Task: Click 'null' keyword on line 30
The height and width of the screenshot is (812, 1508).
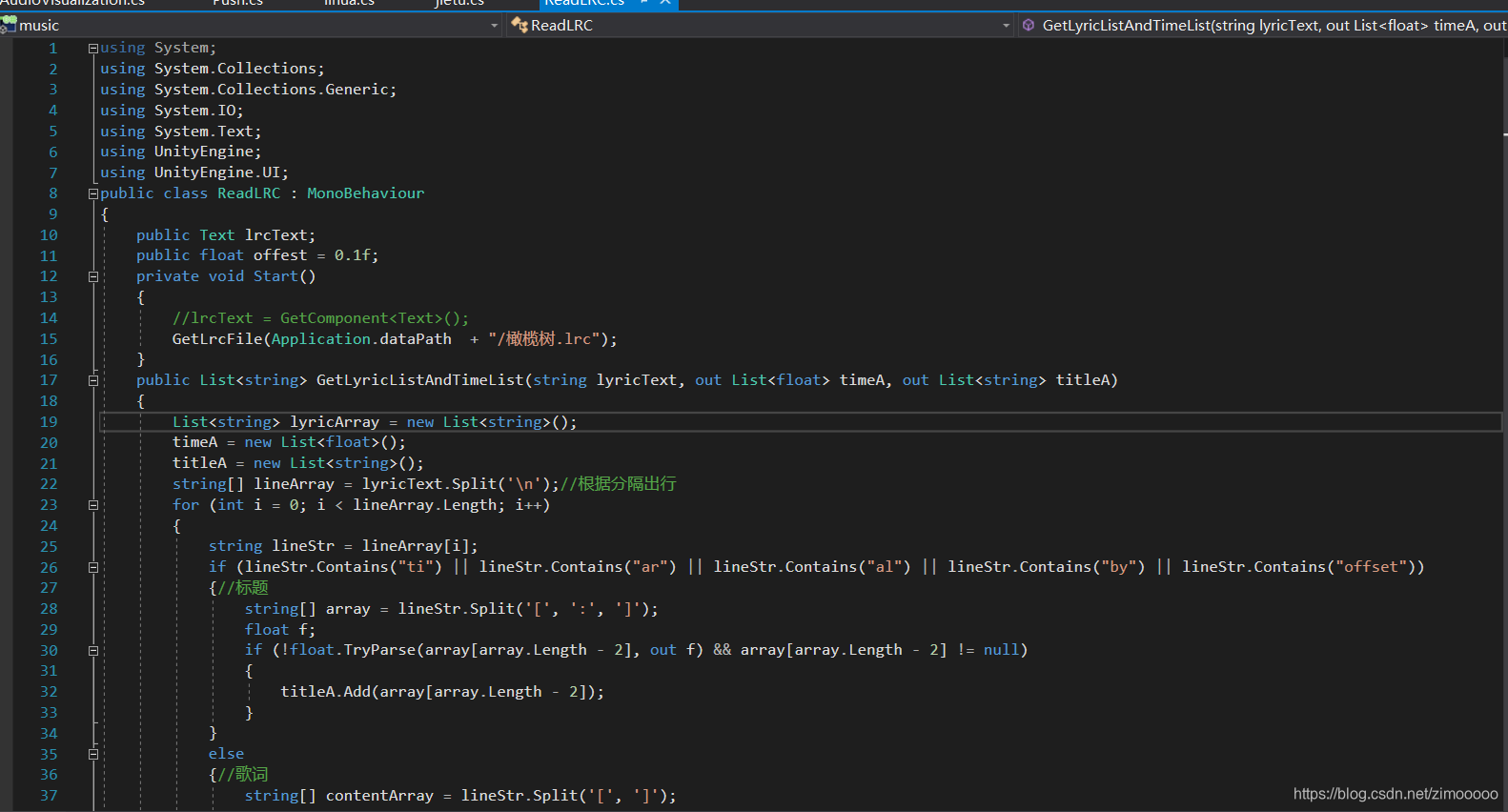Action: pyautogui.click(x=1001, y=650)
